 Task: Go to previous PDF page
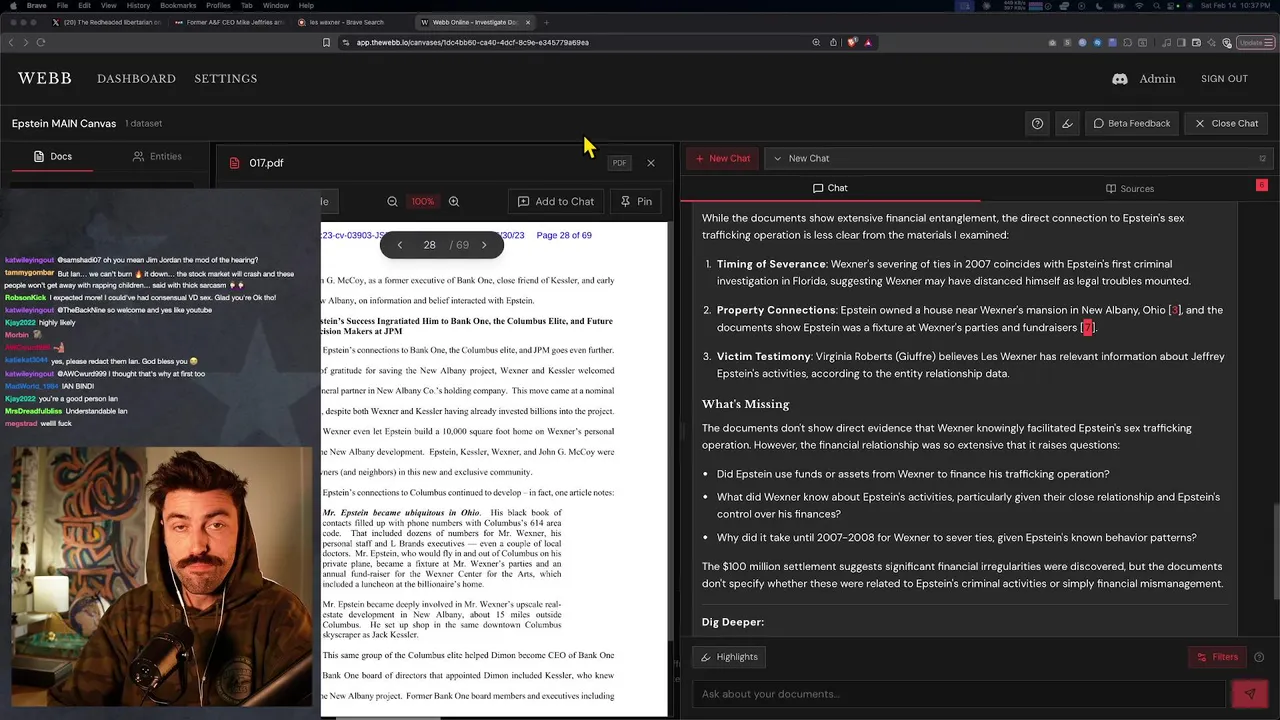coord(399,245)
